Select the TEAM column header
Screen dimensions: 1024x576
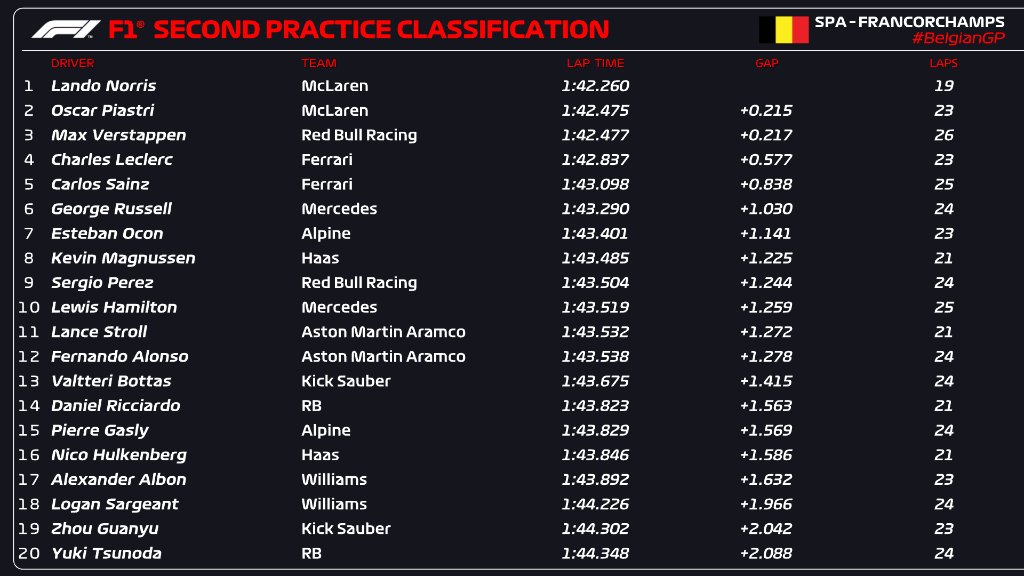(x=319, y=63)
